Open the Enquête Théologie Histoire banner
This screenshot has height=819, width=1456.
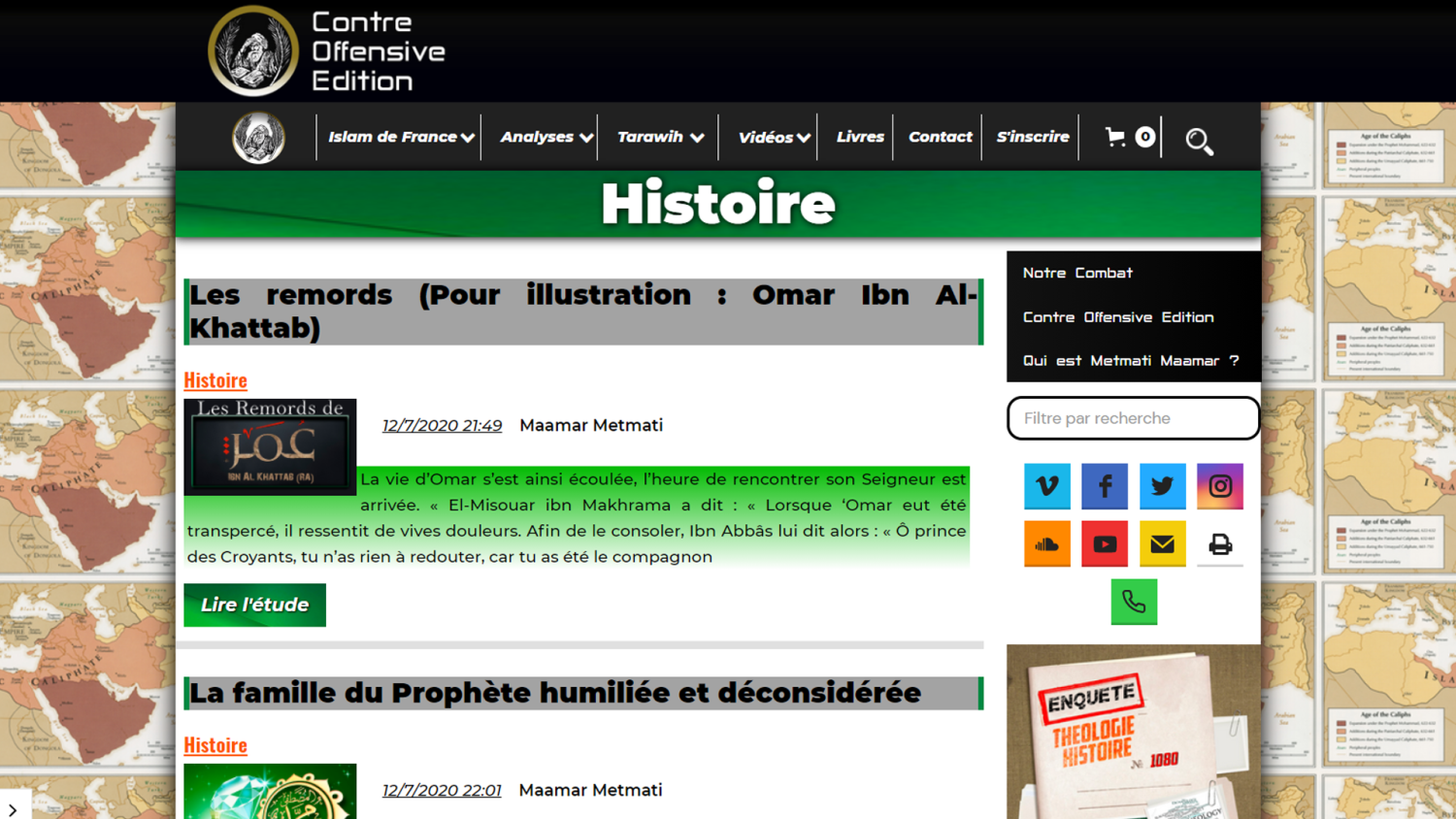(x=1133, y=732)
